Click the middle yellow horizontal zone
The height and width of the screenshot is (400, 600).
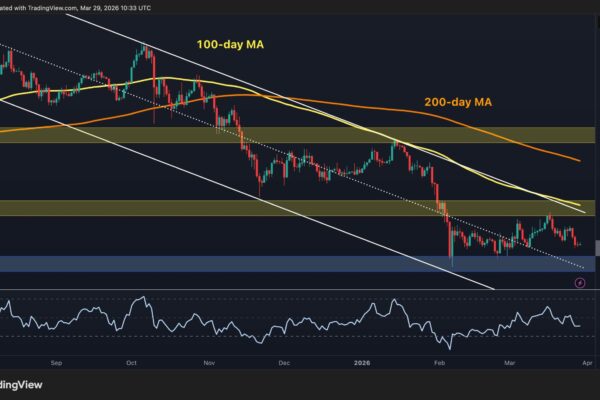pyautogui.click(x=300, y=208)
